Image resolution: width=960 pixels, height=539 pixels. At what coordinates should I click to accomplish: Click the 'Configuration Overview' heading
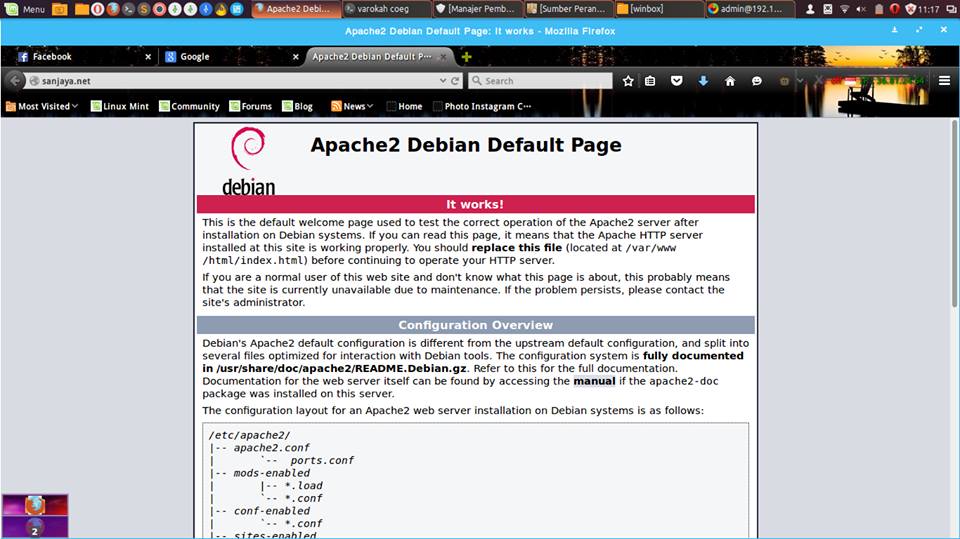click(x=476, y=325)
